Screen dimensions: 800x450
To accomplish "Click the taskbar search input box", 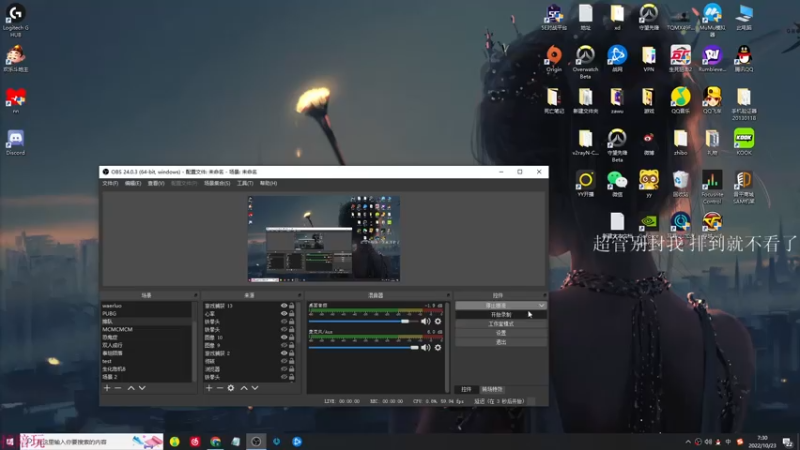I will click(91, 442).
